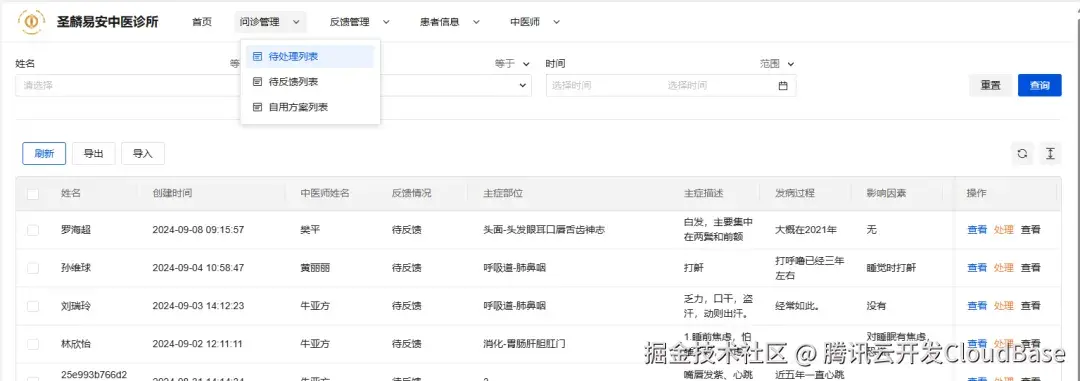Open the 范围 operator dropdown above the time field

(778, 64)
